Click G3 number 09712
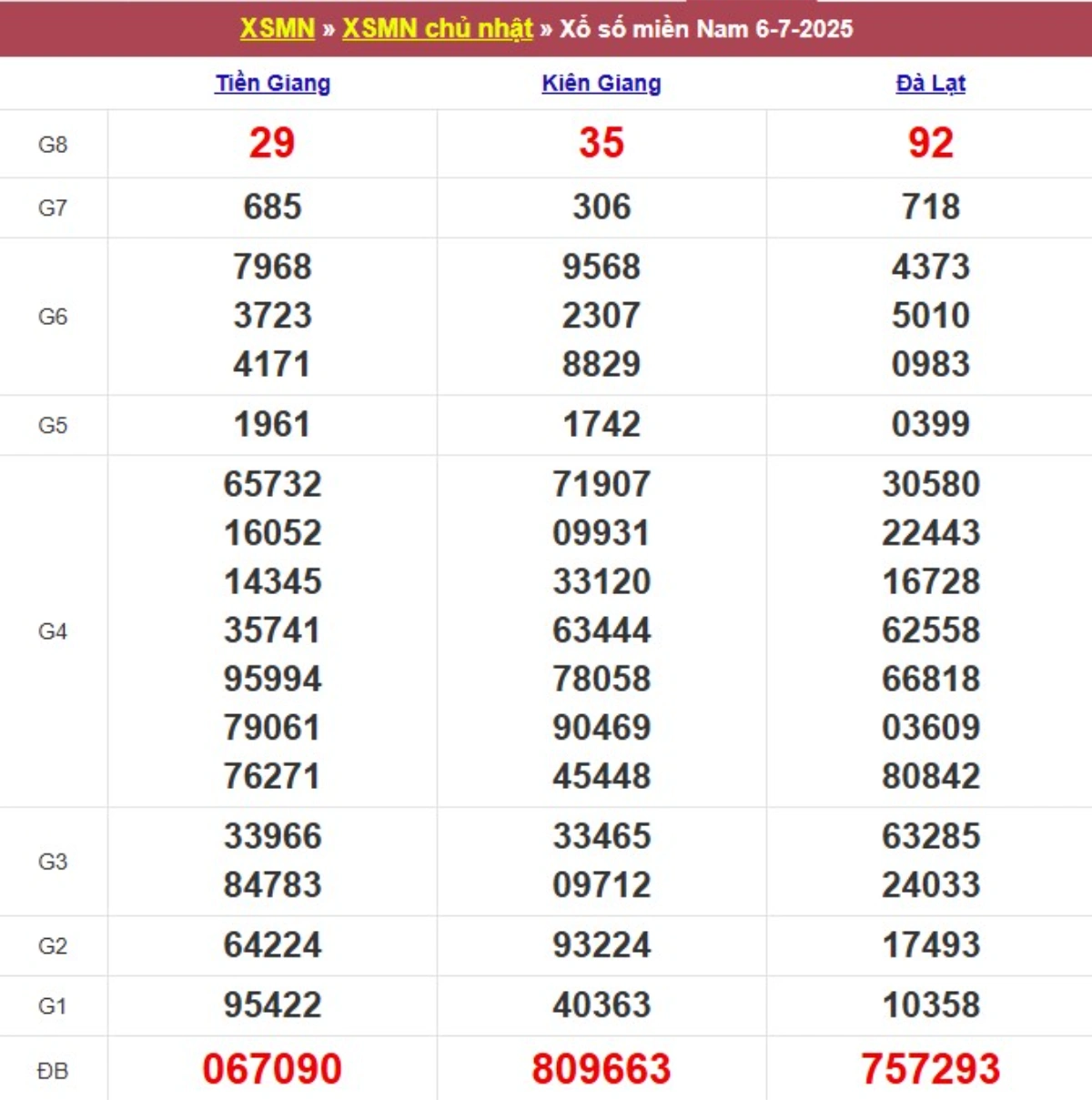Image resolution: width=1092 pixels, height=1100 pixels. [602, 885]
